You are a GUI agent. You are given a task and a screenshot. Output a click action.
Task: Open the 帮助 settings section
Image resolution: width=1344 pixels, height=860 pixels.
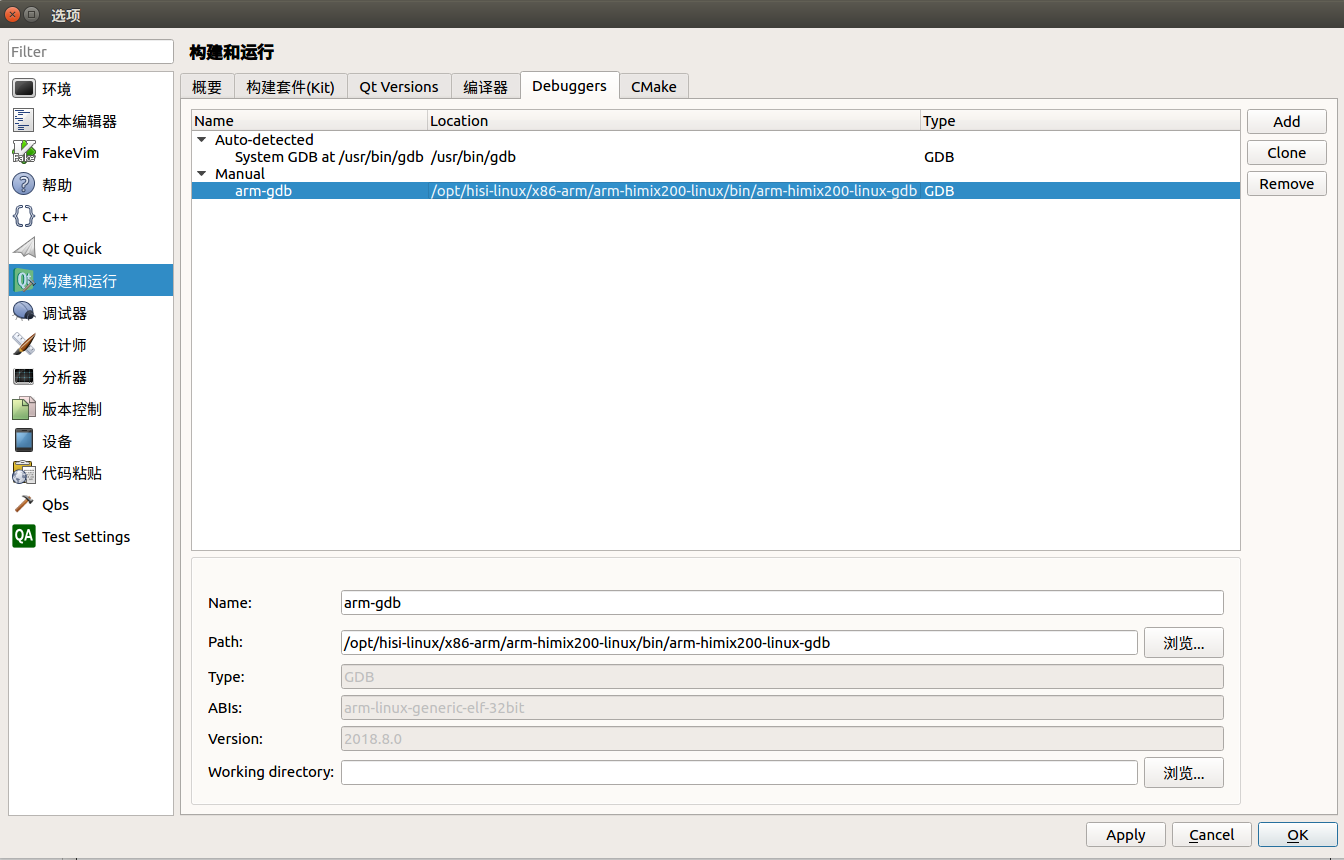pos(56,184)
